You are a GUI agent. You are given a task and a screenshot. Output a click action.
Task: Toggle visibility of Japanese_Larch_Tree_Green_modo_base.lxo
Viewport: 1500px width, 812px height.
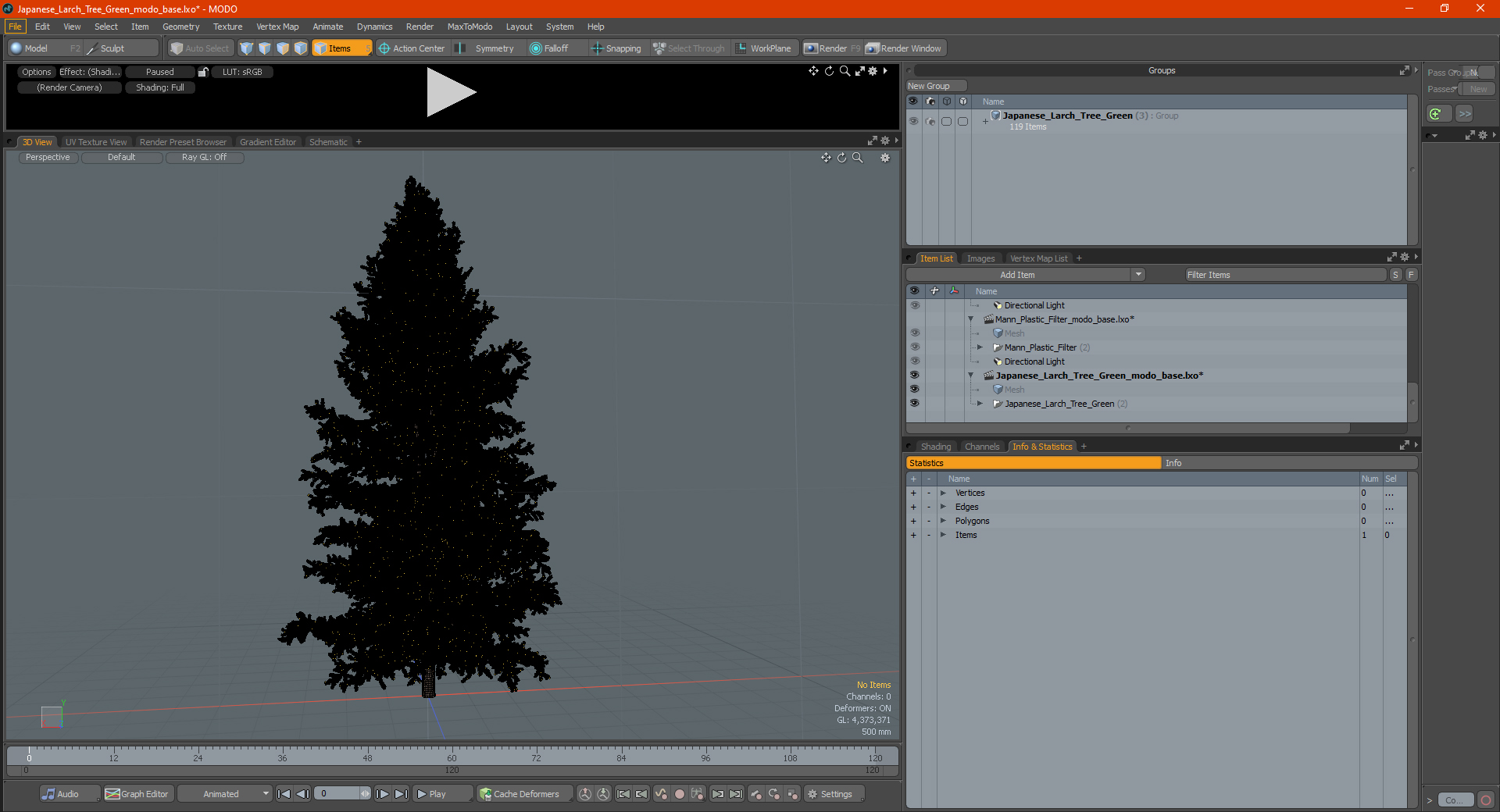pyautogui.click(x=914, y=376)
